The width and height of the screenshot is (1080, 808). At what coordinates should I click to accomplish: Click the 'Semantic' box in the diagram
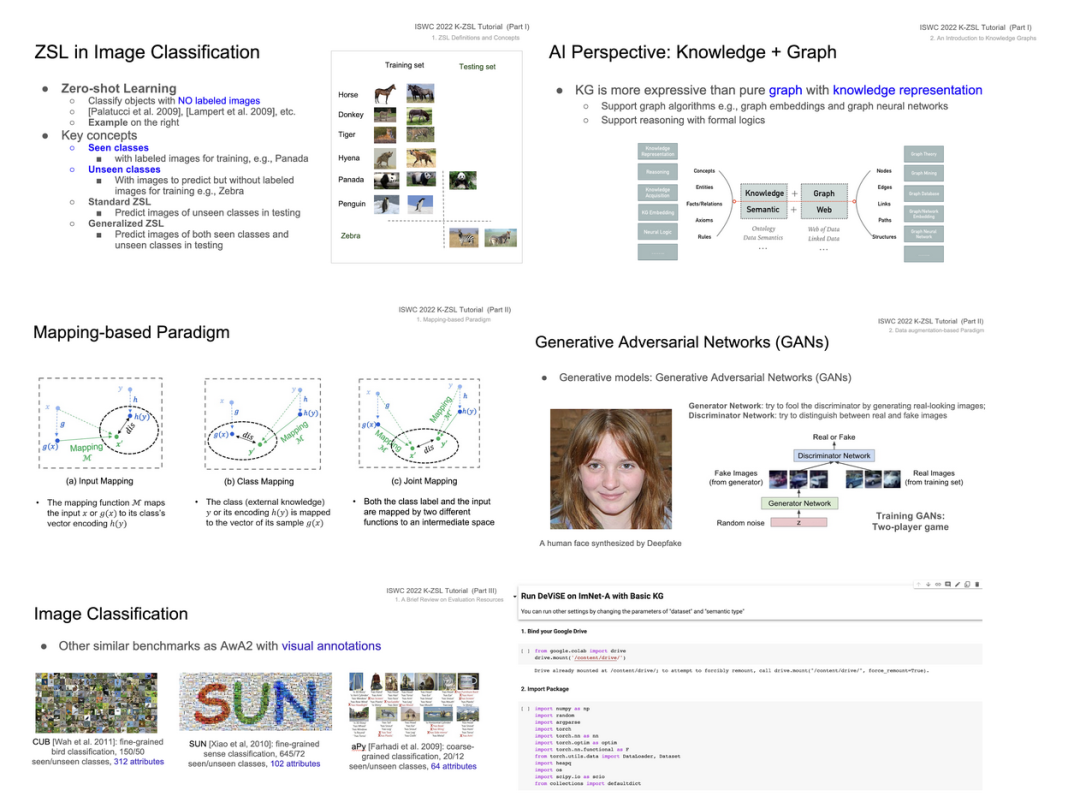click(763, 209)
